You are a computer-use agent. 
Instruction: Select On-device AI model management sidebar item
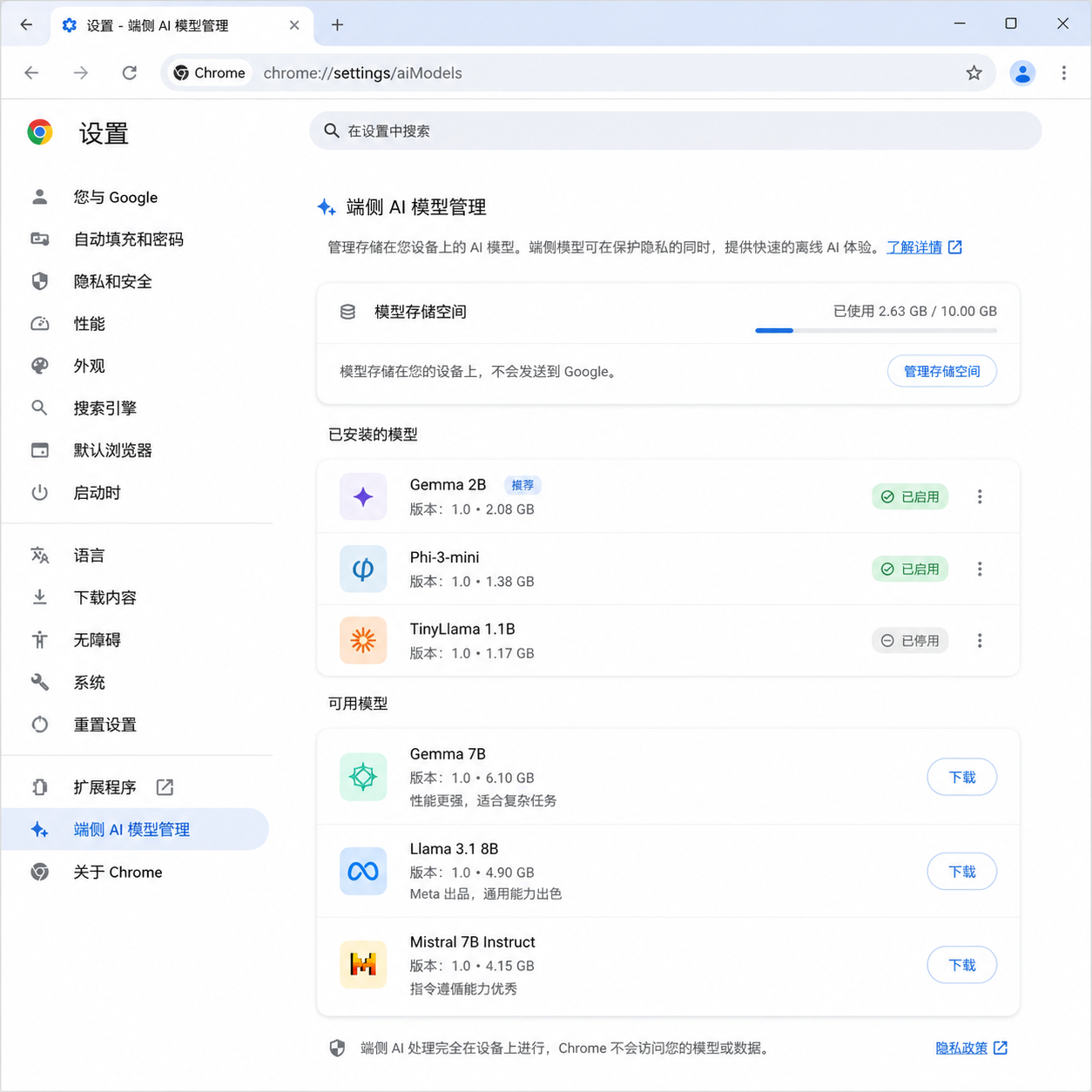[x=135, y=830]
